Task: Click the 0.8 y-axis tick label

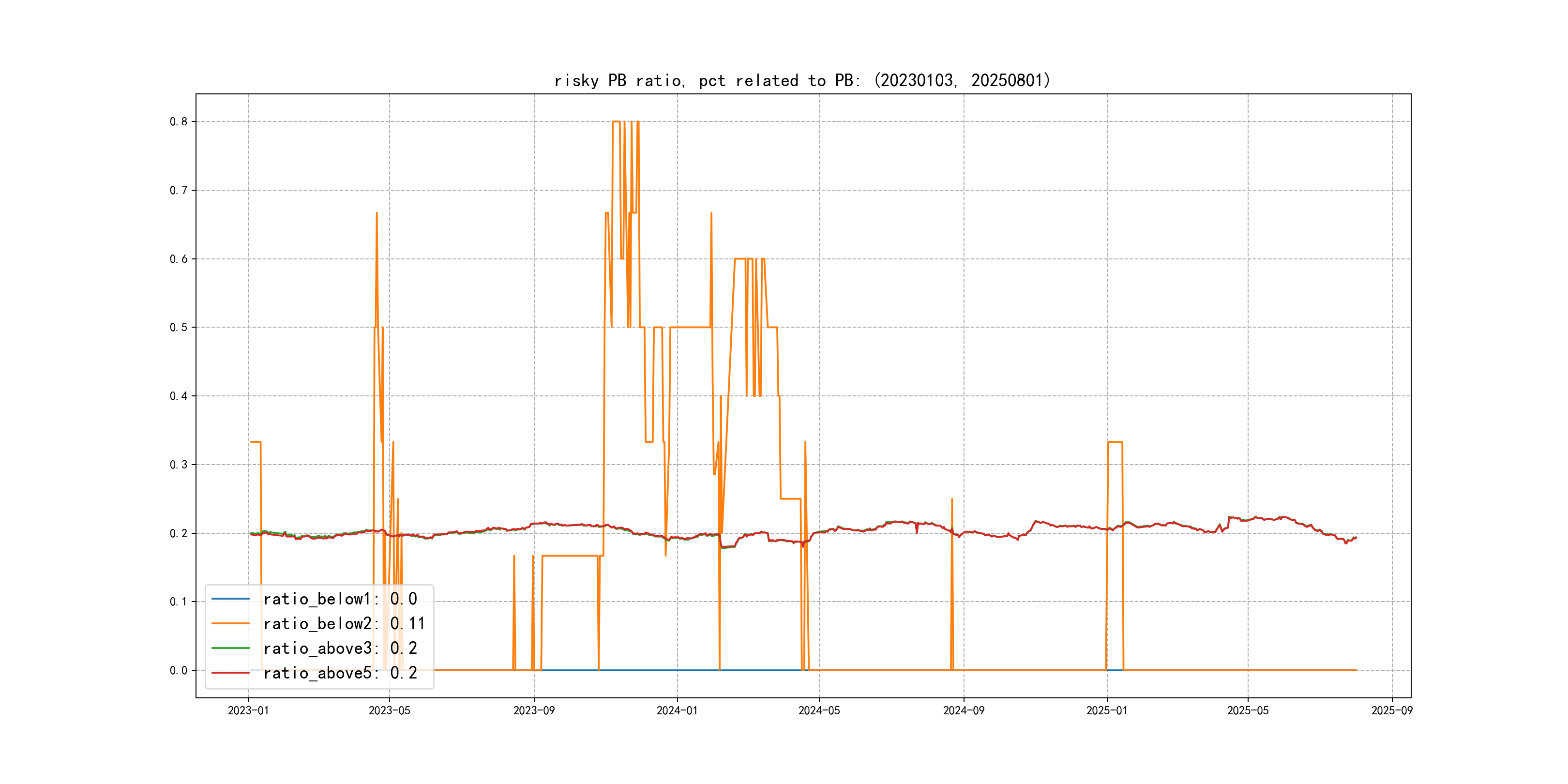Action: [179, 122]
